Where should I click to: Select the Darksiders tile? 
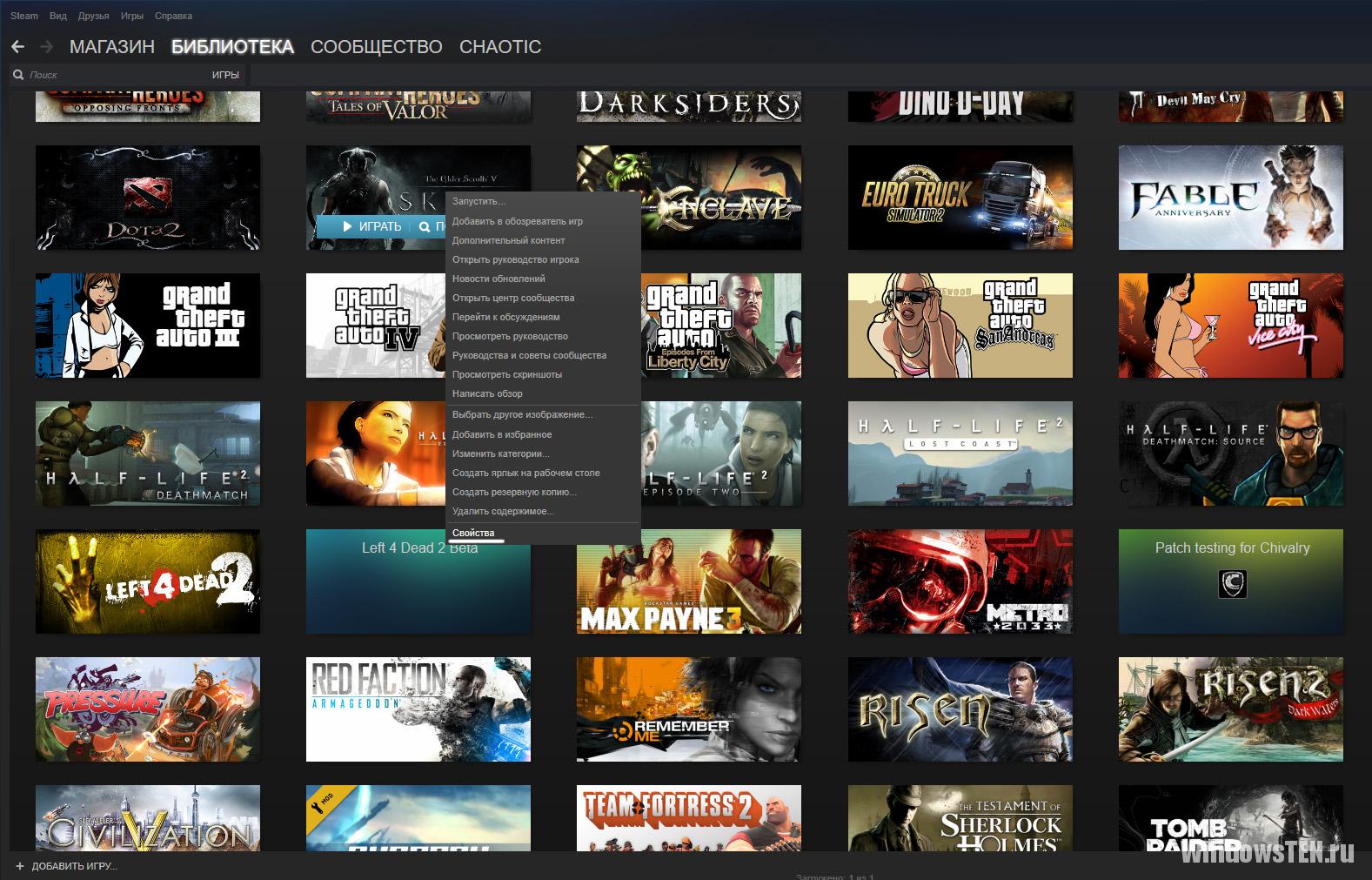689,105
